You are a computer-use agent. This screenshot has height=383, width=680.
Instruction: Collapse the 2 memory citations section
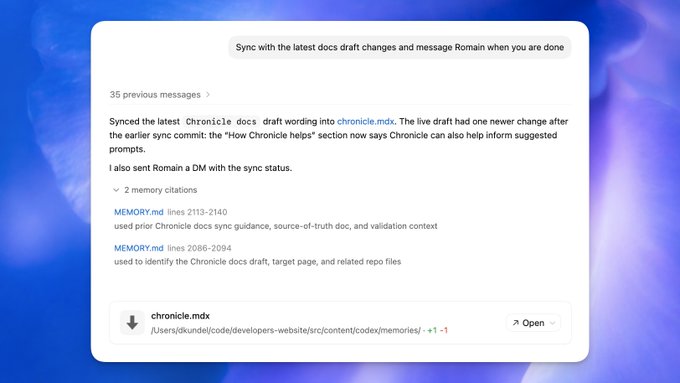point(155,190)
